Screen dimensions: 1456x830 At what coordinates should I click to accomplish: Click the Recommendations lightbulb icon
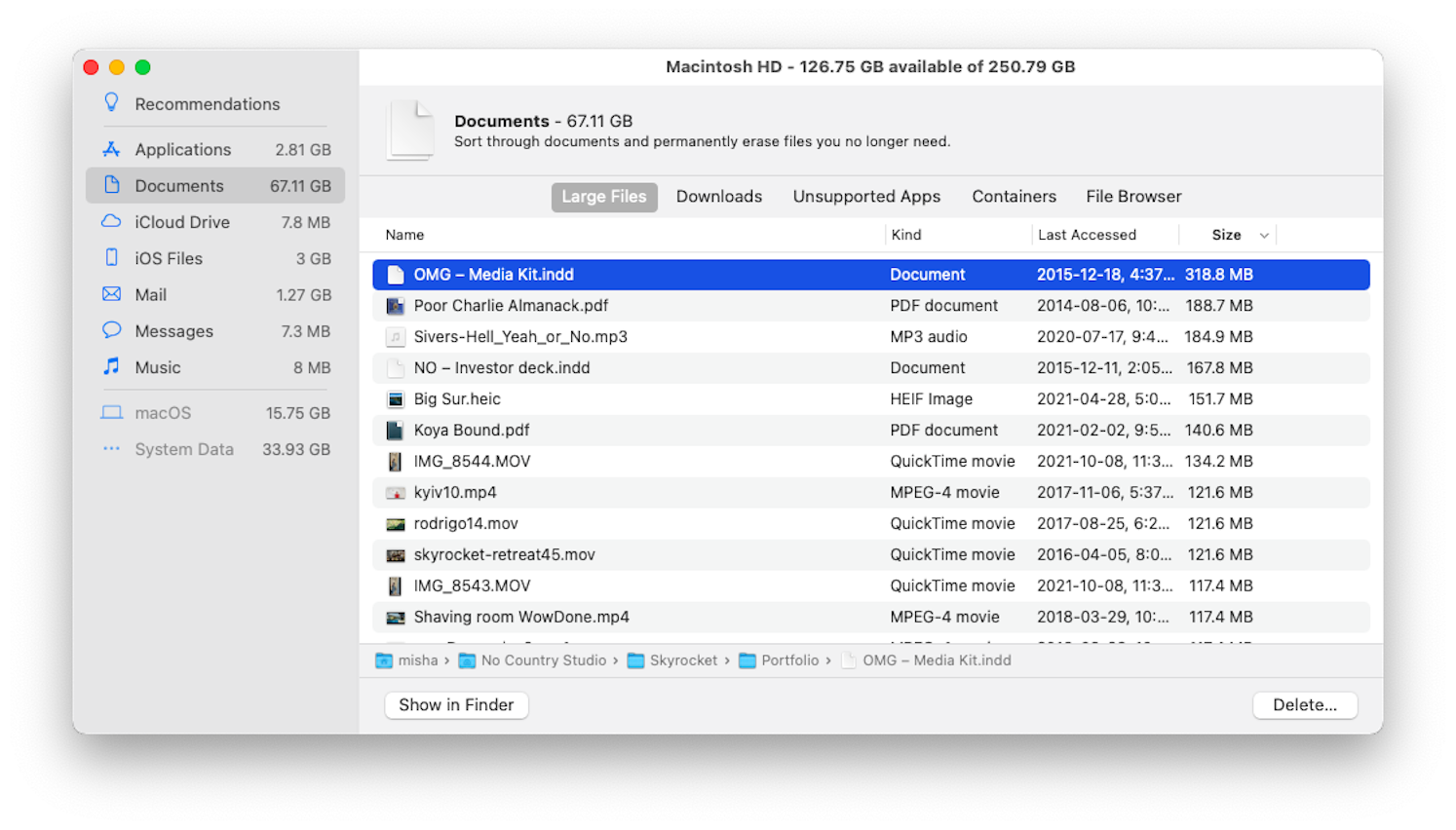(111, 102)
